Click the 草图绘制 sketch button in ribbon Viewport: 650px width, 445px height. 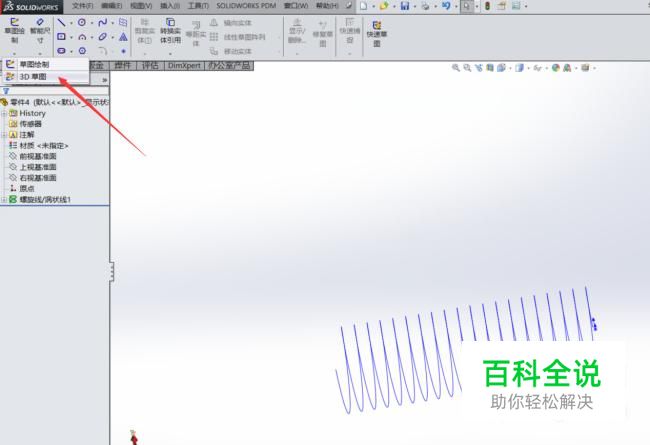point(15,31)
